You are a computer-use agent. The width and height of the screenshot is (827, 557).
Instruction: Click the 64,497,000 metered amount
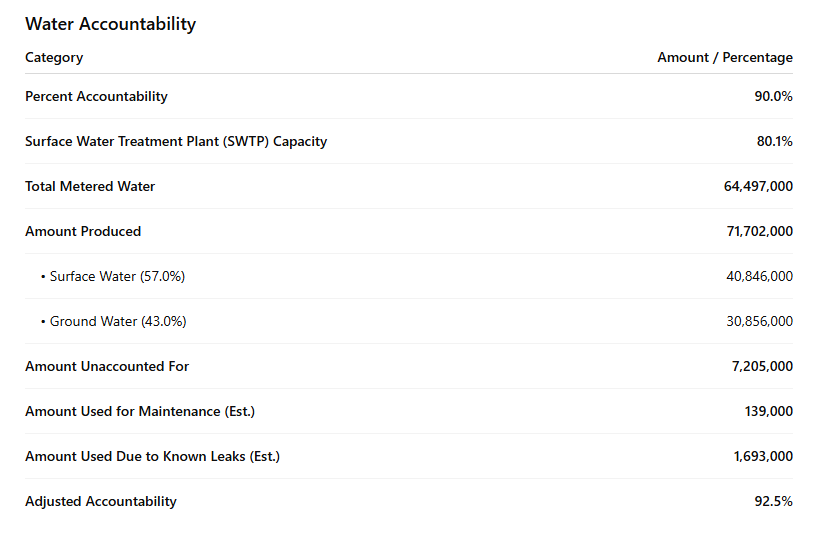tap(758, 187)
